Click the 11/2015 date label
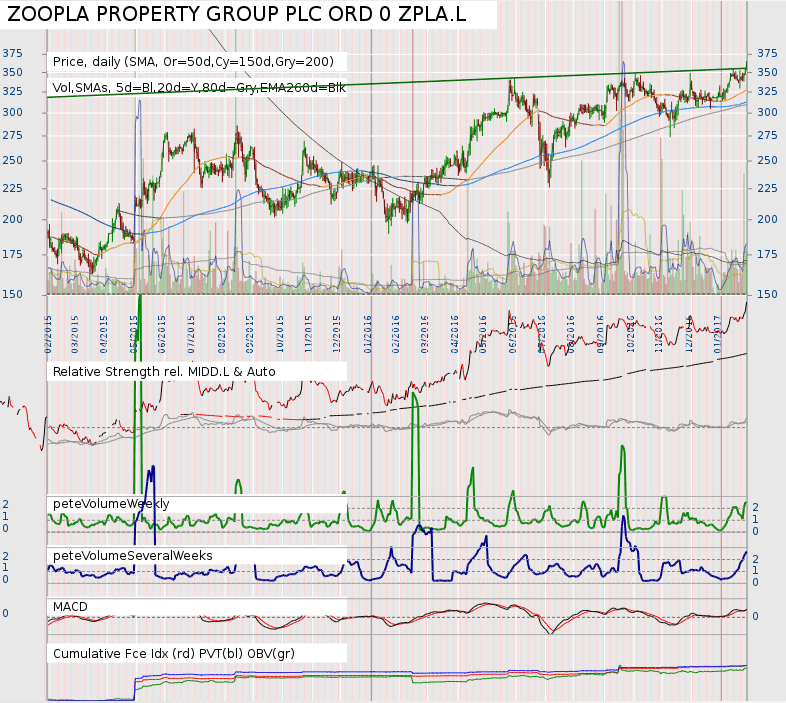786x703 pixels. [308, 334]
